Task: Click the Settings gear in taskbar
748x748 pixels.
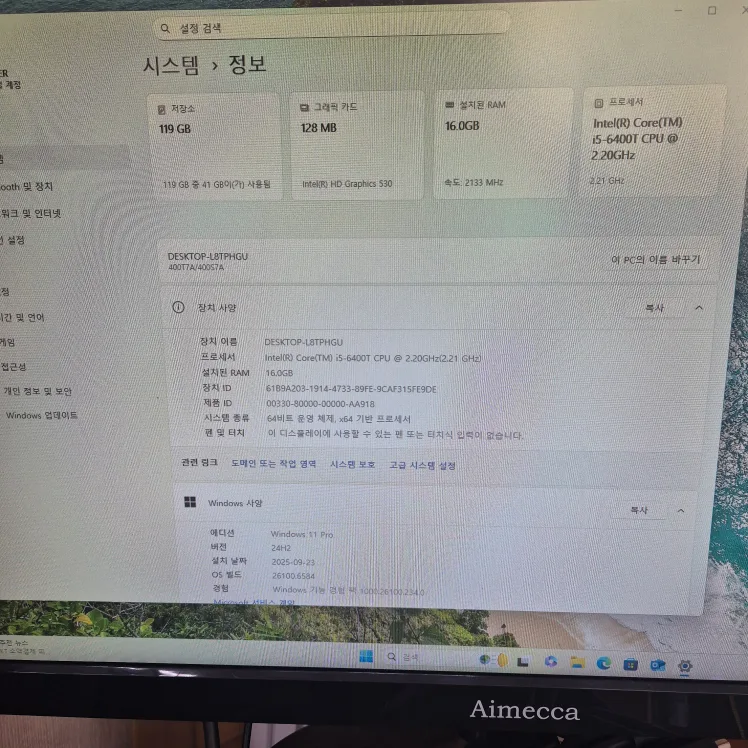Action: (685, 666)
